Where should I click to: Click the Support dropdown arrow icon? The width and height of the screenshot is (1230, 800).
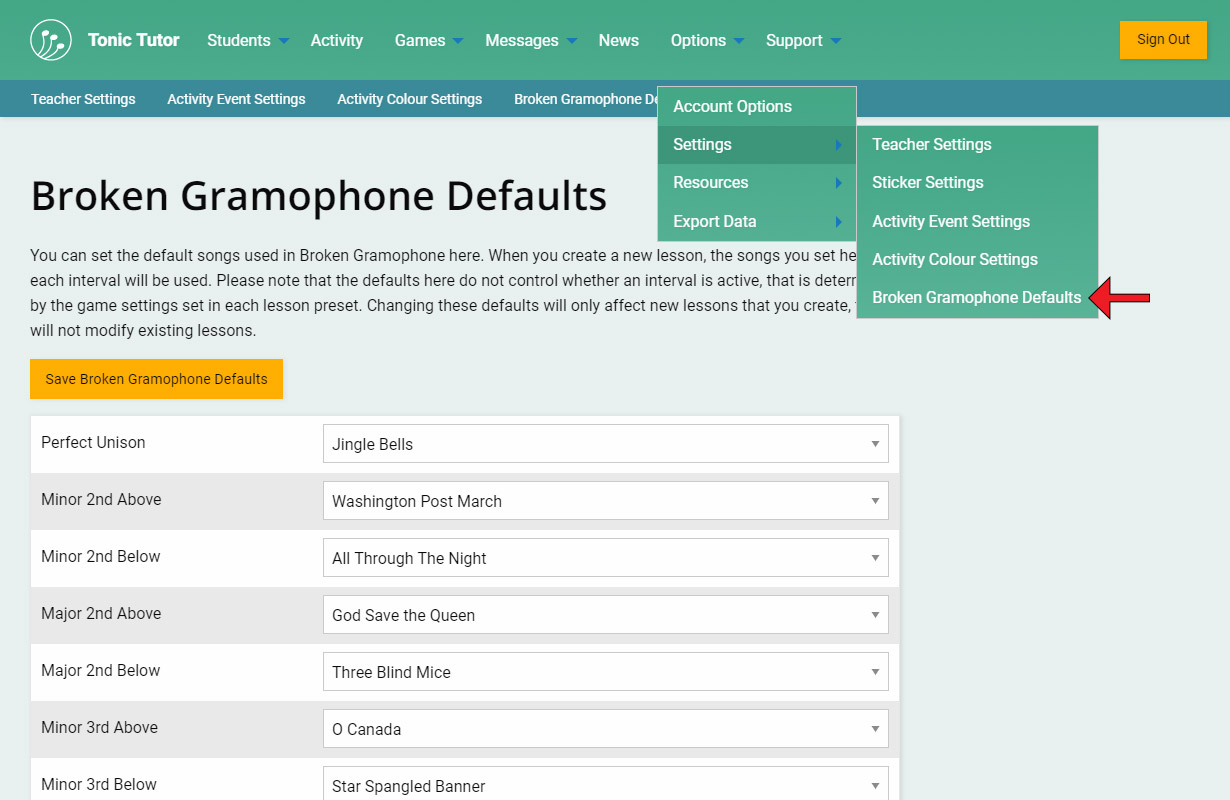[x=836, y=41]
